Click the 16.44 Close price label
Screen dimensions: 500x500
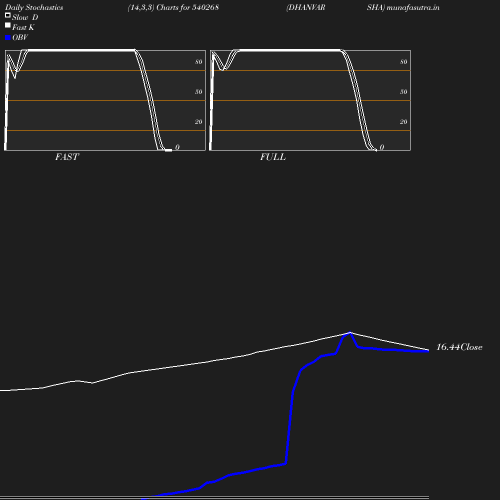click(459, 347)
